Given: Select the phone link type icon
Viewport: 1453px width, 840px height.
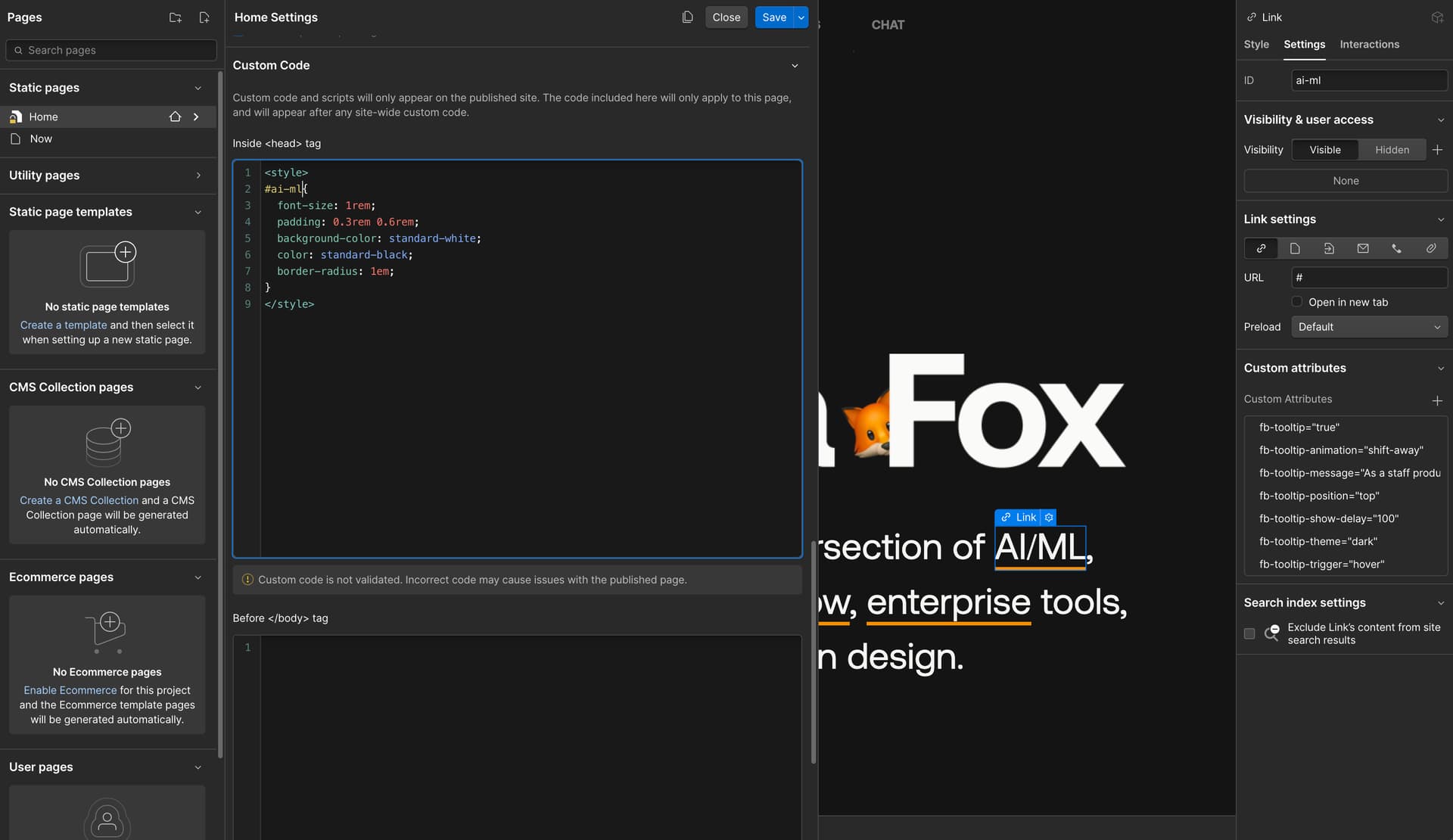Looking at the screenshot, I should [1397, 248].
